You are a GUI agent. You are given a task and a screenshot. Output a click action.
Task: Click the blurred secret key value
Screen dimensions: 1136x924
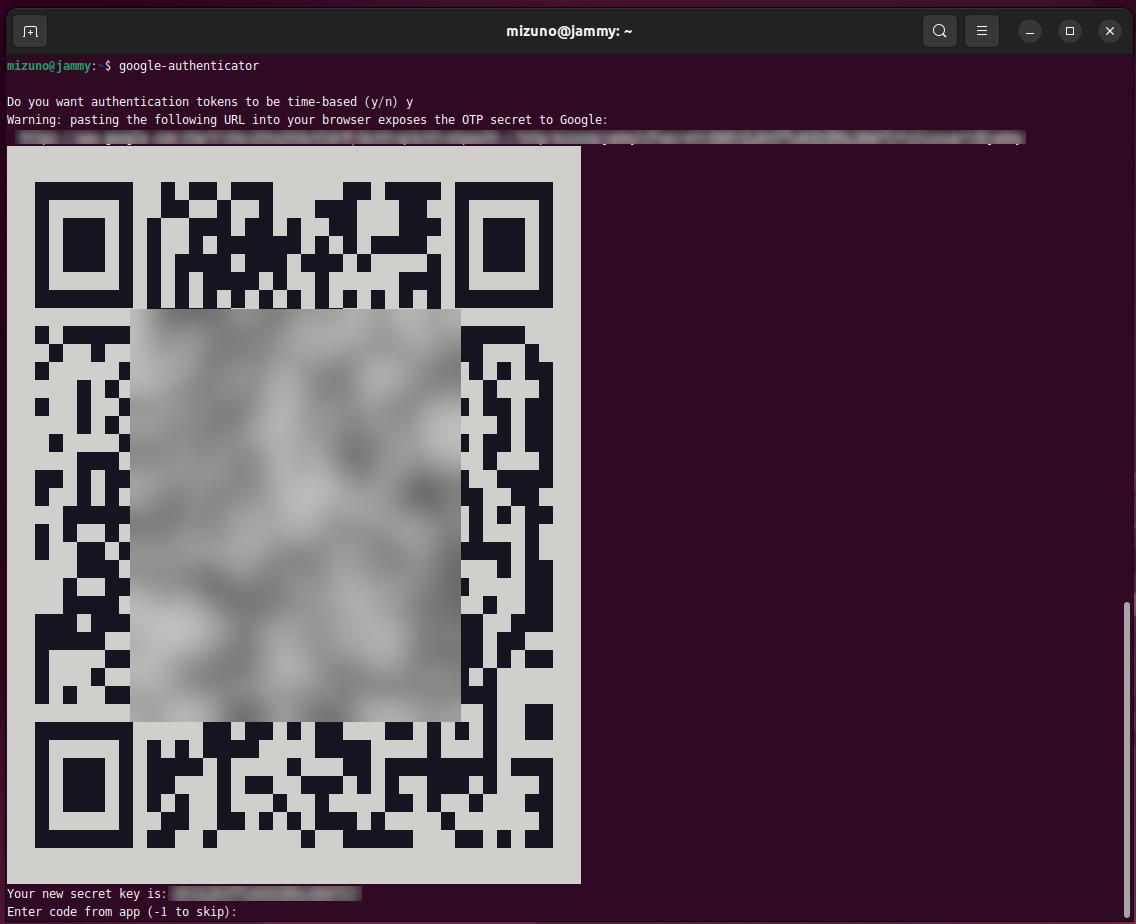[264, 894]
